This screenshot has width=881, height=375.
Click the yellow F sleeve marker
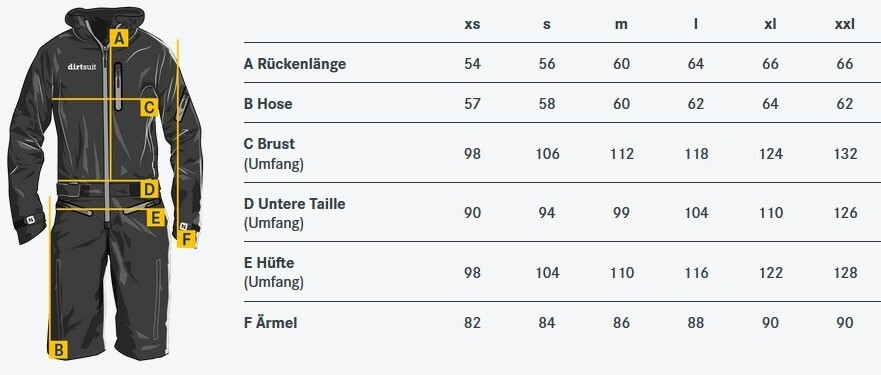(x=187, y=240)
